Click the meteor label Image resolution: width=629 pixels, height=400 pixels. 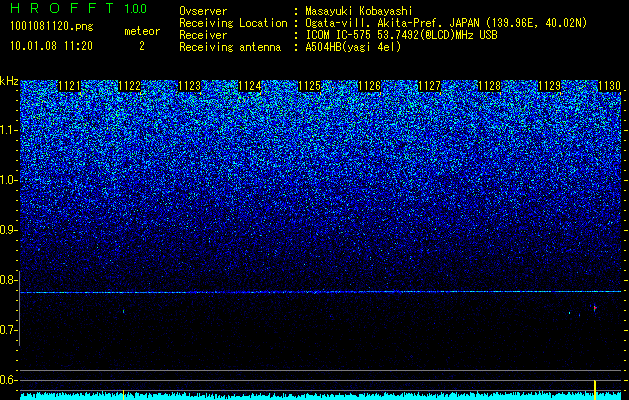coord(142,31)
